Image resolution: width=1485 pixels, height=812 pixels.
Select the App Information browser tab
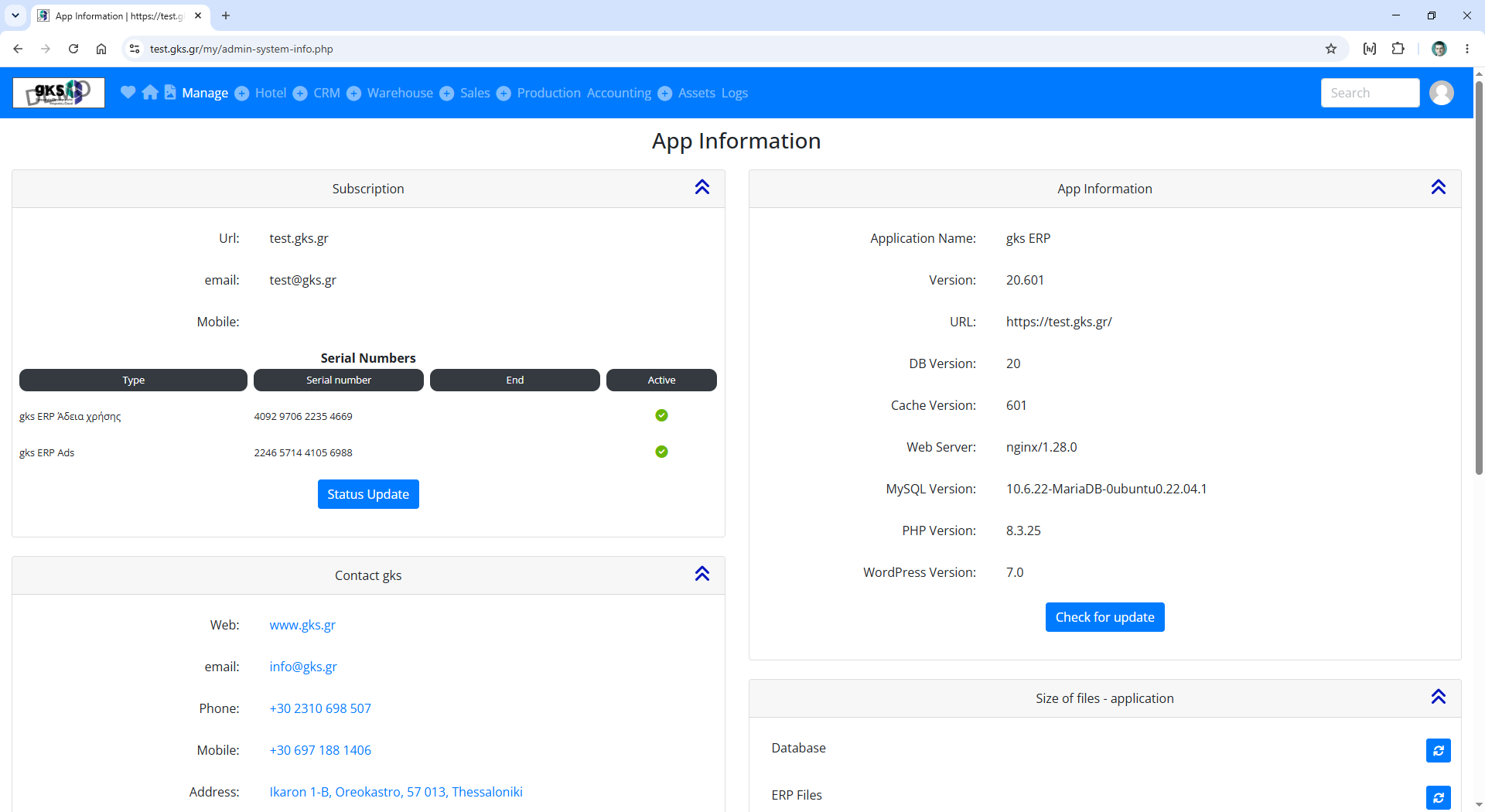click(x=120, y=15)
